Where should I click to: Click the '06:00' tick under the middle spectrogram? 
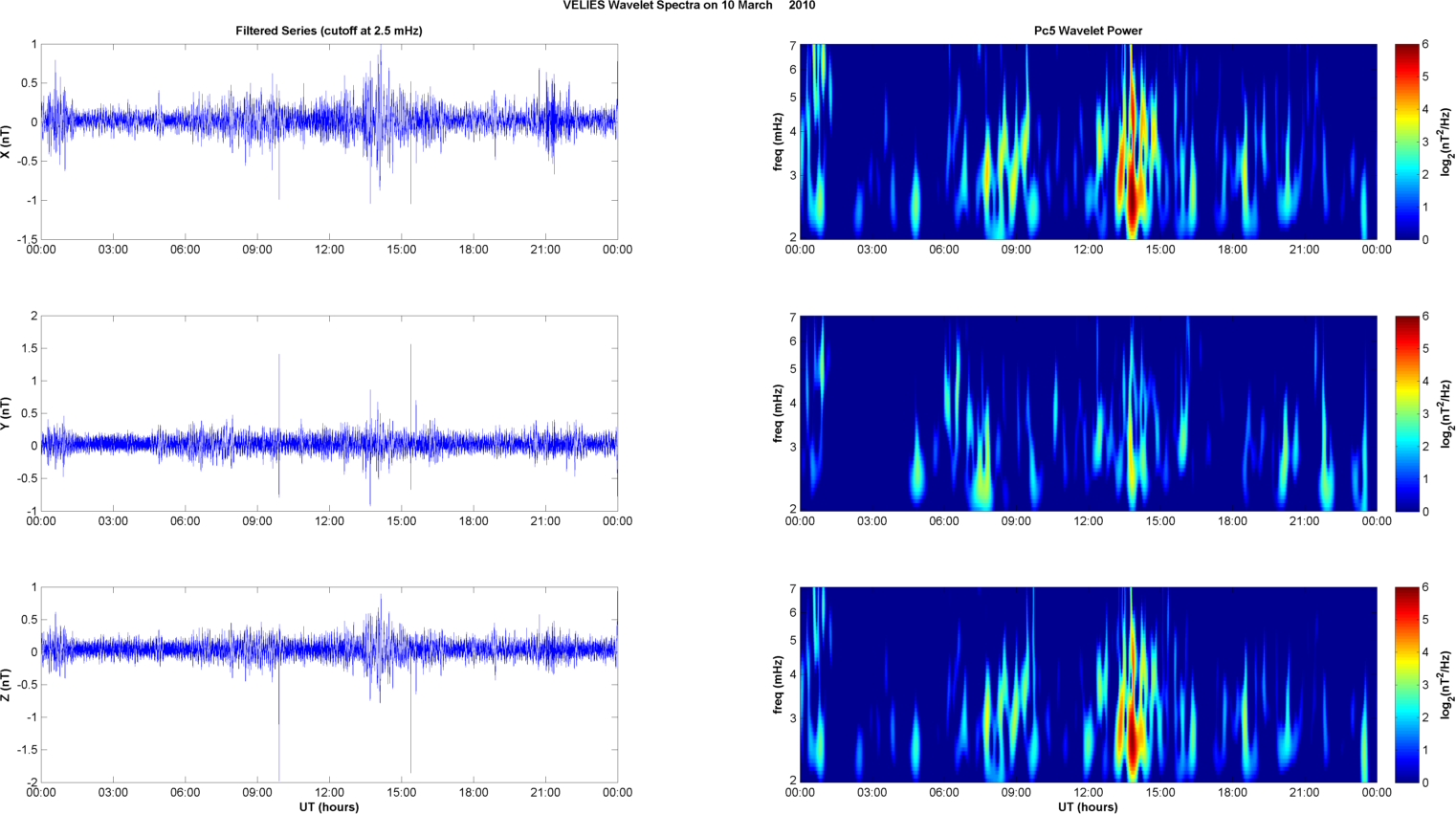[944, 521]
